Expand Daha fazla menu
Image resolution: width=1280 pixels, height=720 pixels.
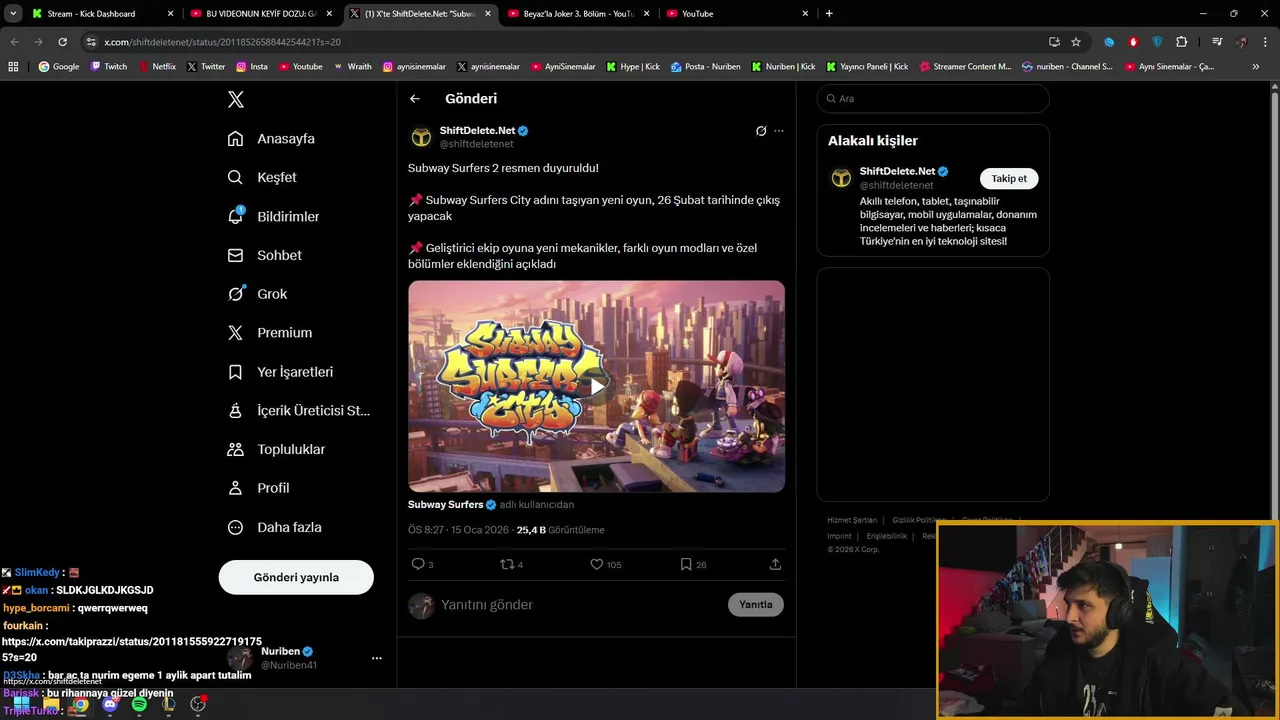tap(274, 527)
